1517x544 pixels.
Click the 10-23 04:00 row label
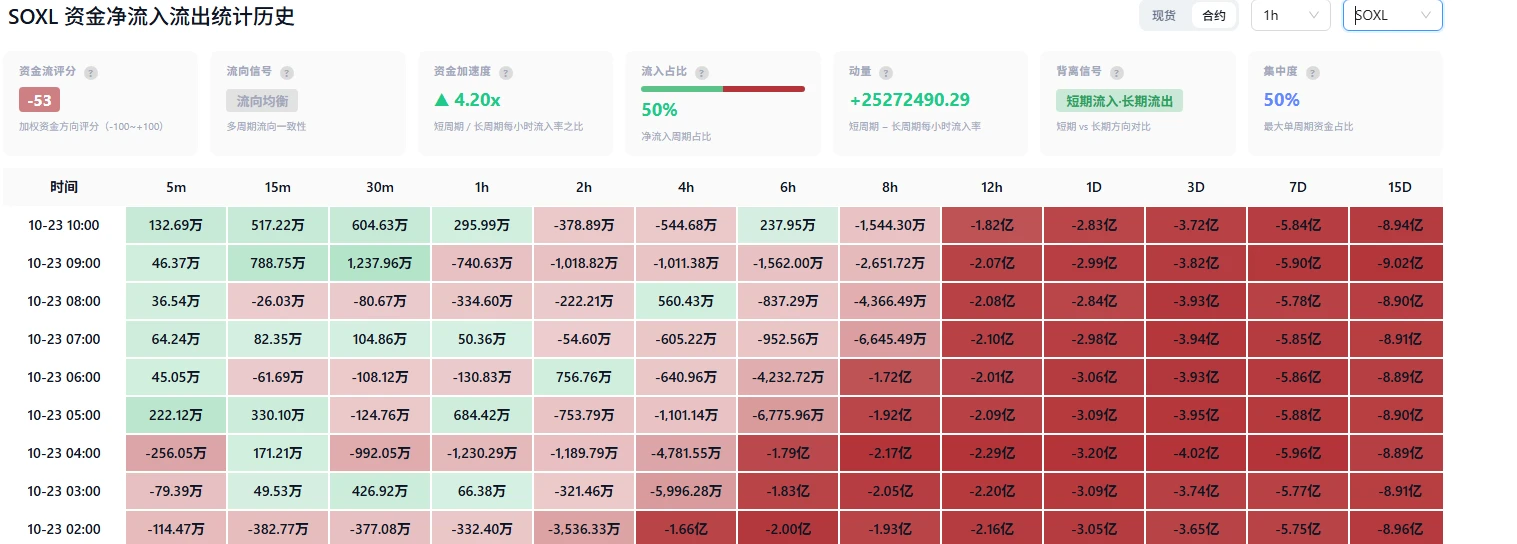click(x=64, y=453)
